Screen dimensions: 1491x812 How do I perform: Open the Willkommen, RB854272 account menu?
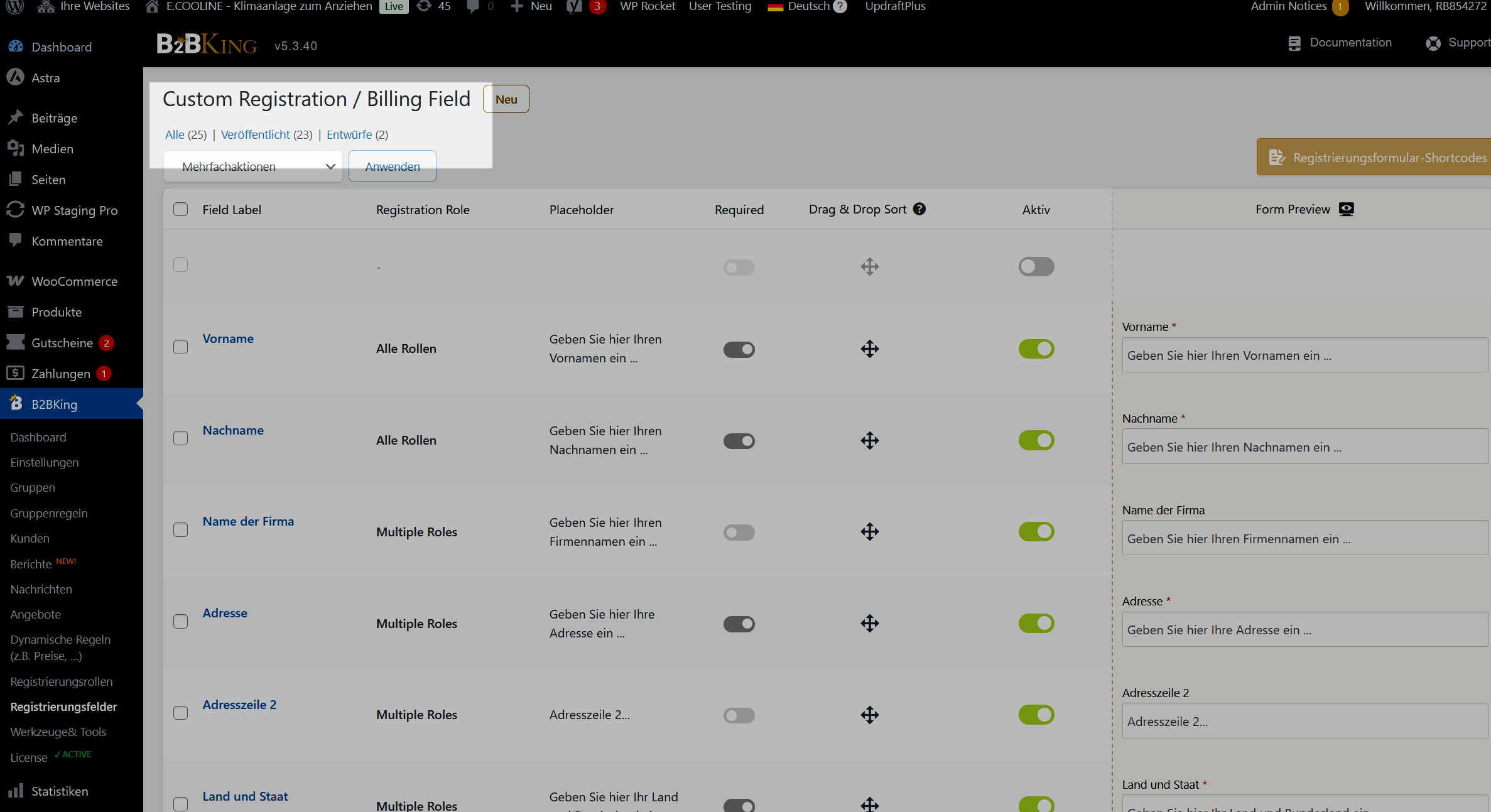tap(1425, 6)
